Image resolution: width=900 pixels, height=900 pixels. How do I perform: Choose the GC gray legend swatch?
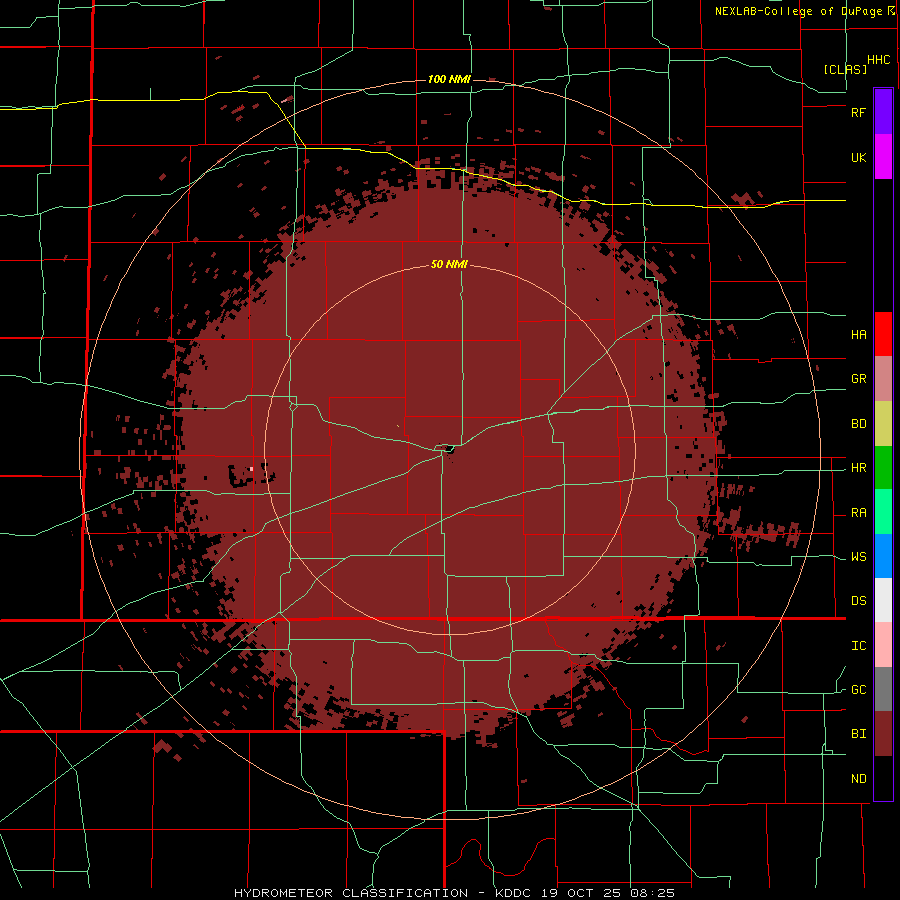[883, 689]
